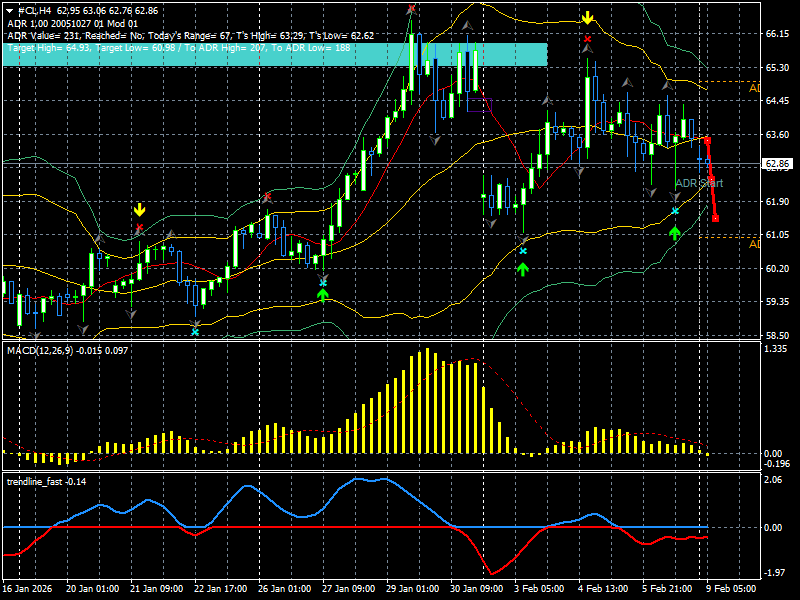Open the chart menu triangle beside #CL,H4

click(x=10, y=11)
